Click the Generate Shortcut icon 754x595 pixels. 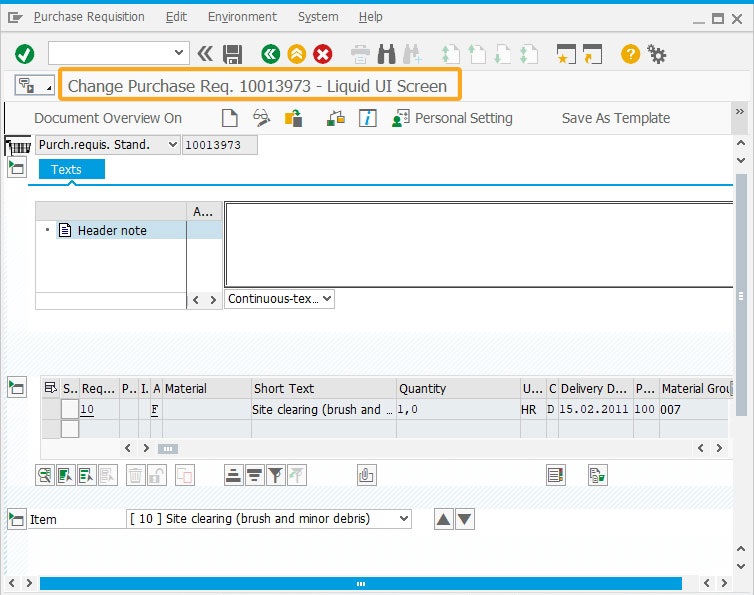[592, 54]
